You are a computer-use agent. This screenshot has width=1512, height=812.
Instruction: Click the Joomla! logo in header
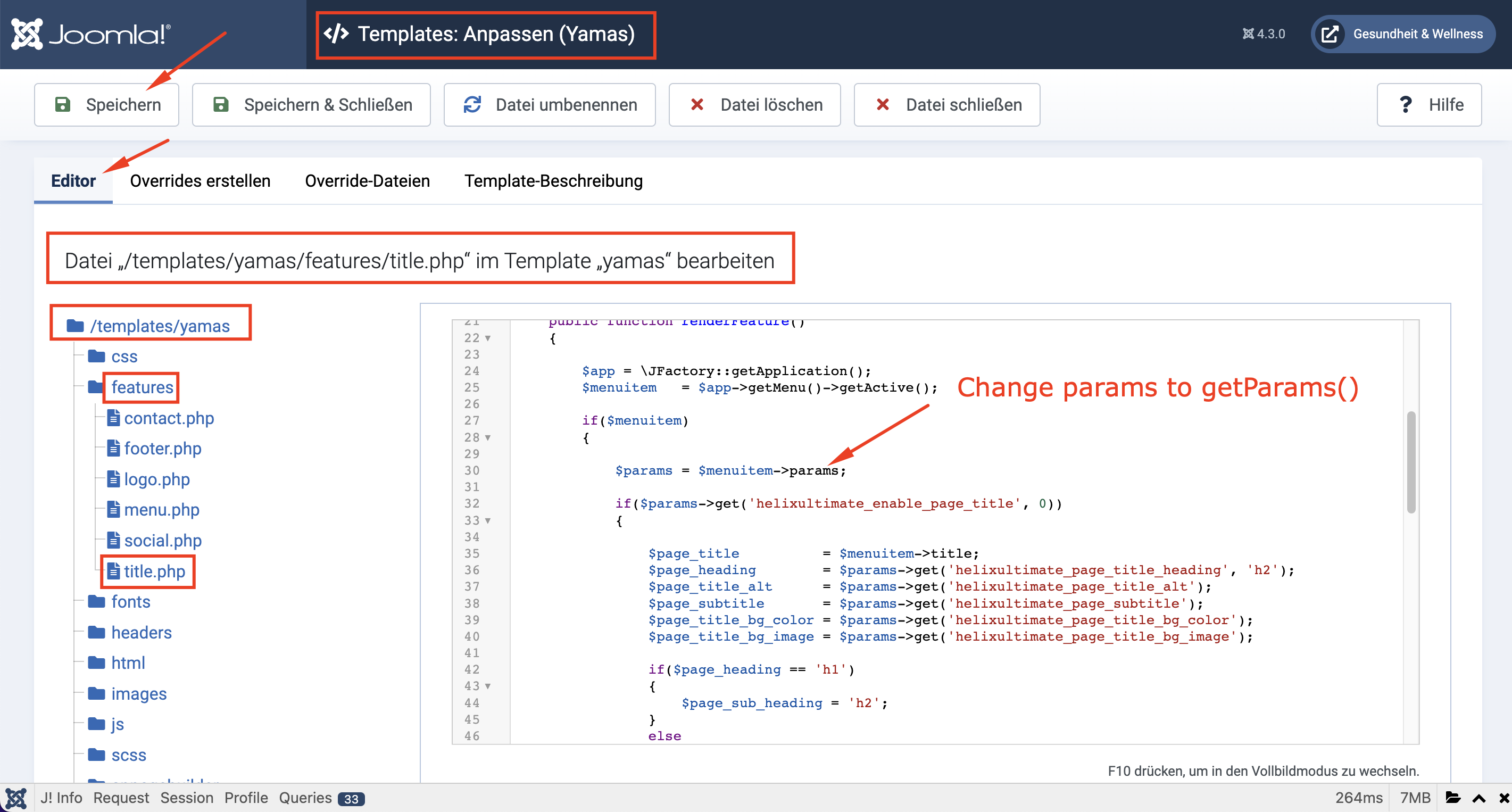tap(91, 34)
